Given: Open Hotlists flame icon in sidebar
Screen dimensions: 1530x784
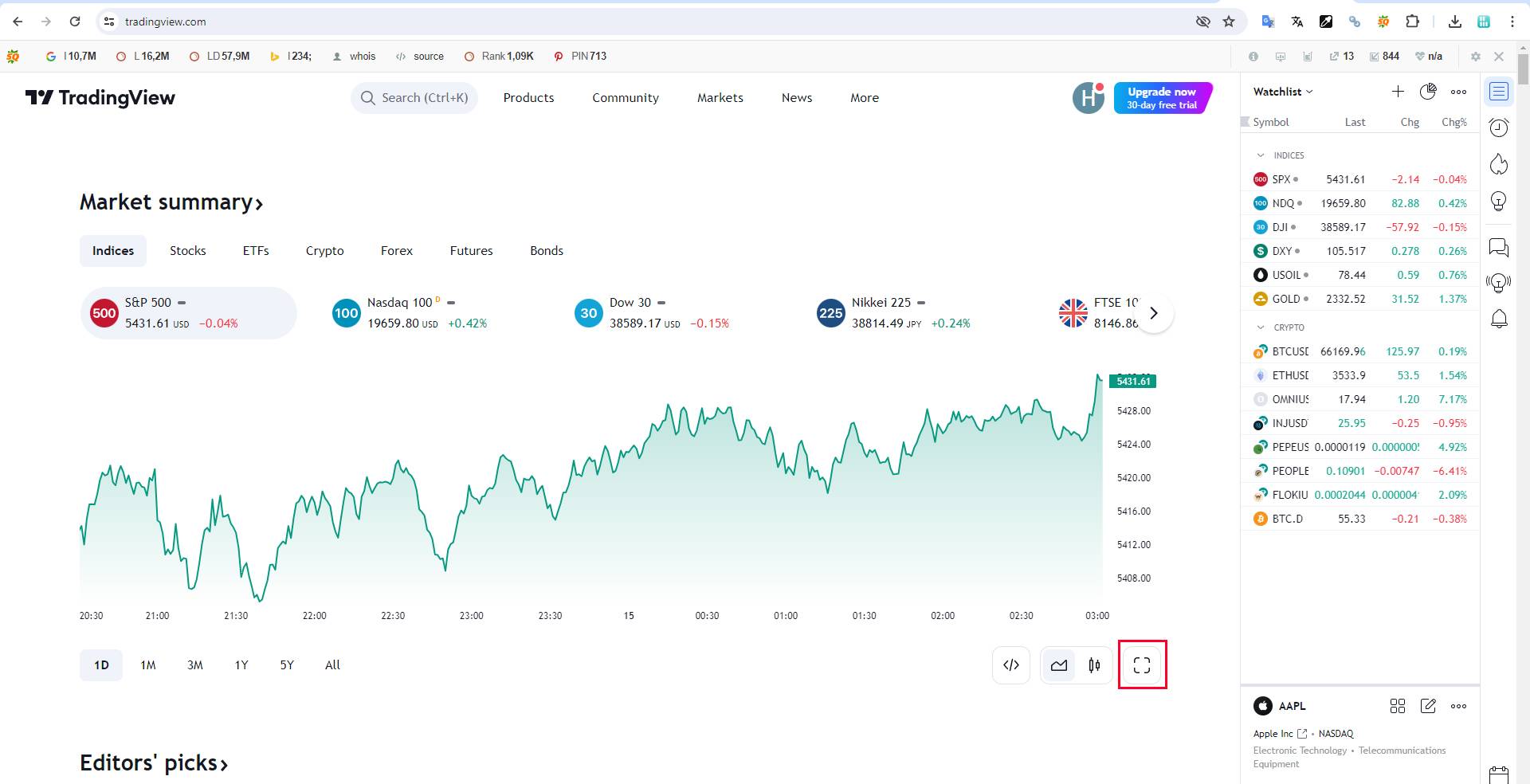Looking at the screenshot, I should tap(1499, 164).
